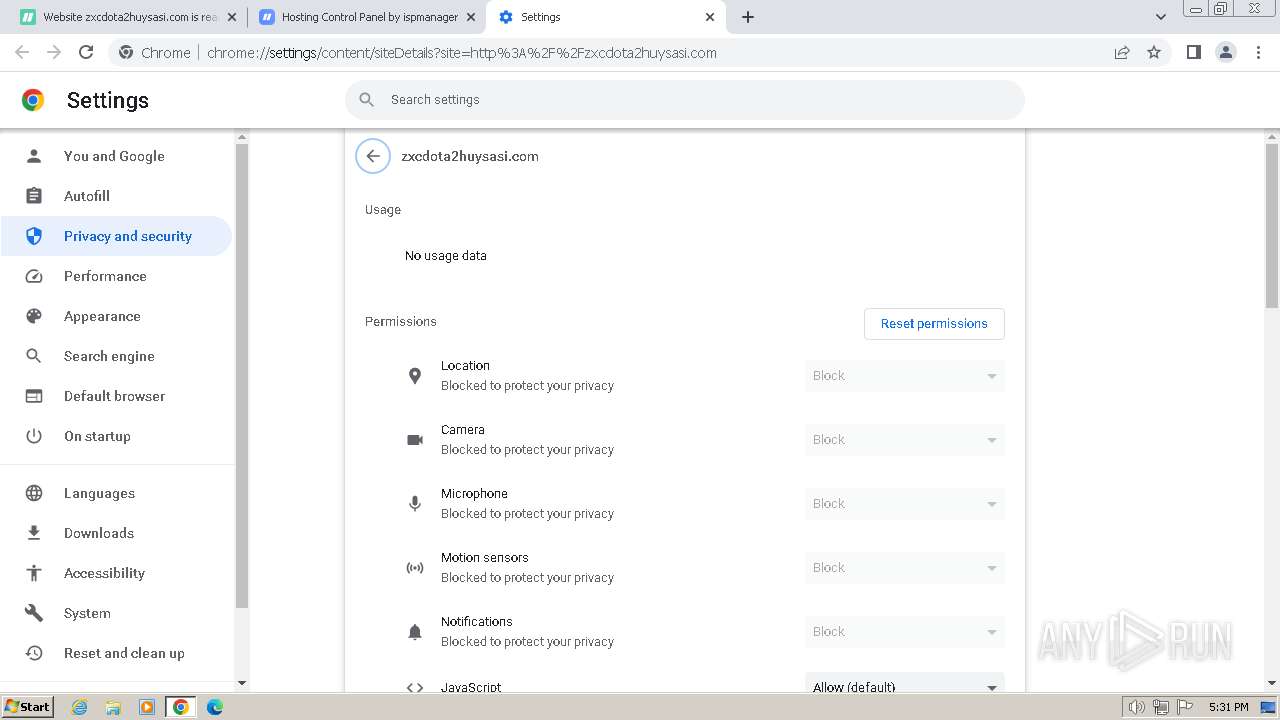Open a new tab
The height and width of the screenshot is (720, 1280).
(x=748, y=17)
